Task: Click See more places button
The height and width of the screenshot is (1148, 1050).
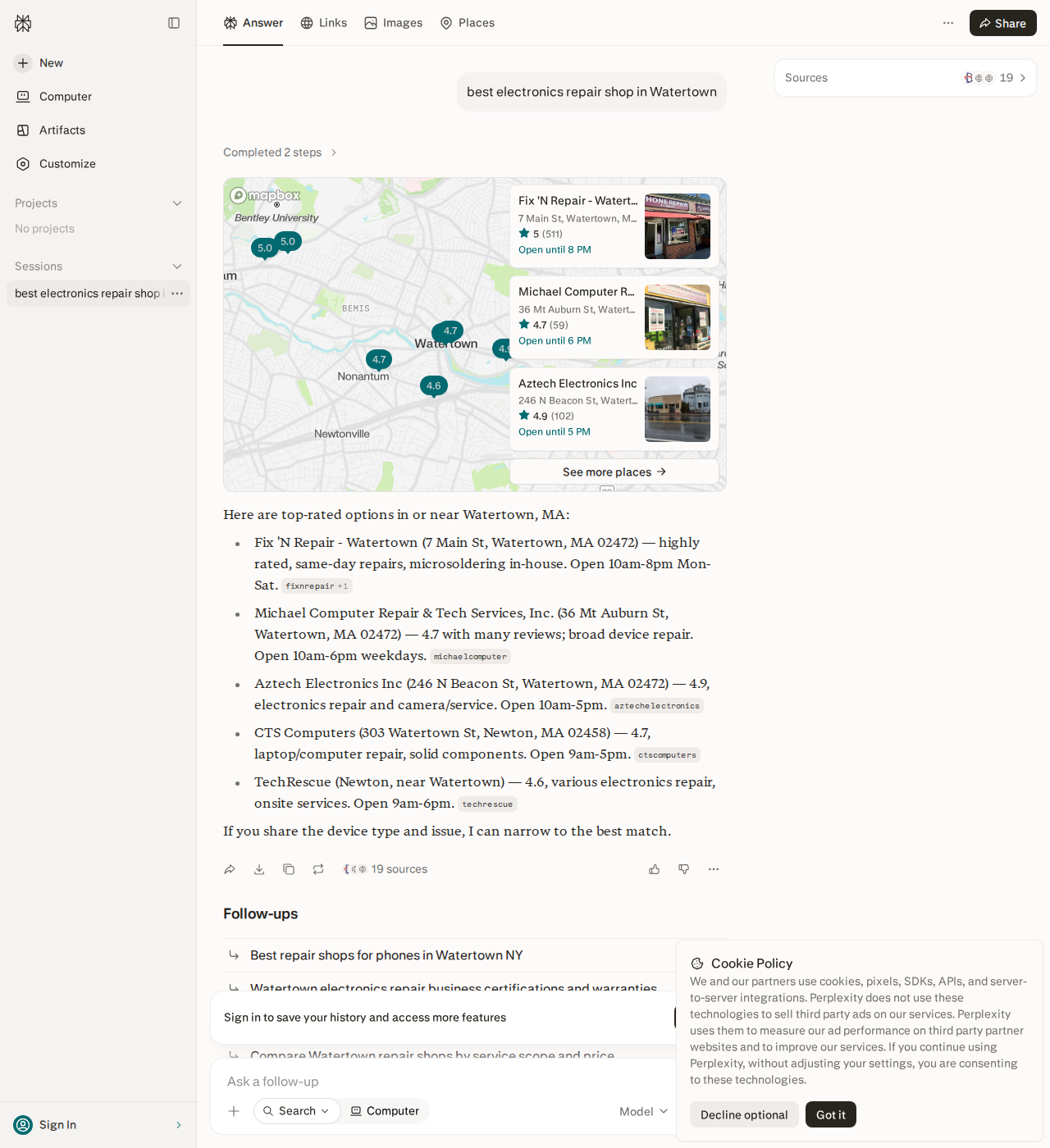Action: click(x=614, y=471)
